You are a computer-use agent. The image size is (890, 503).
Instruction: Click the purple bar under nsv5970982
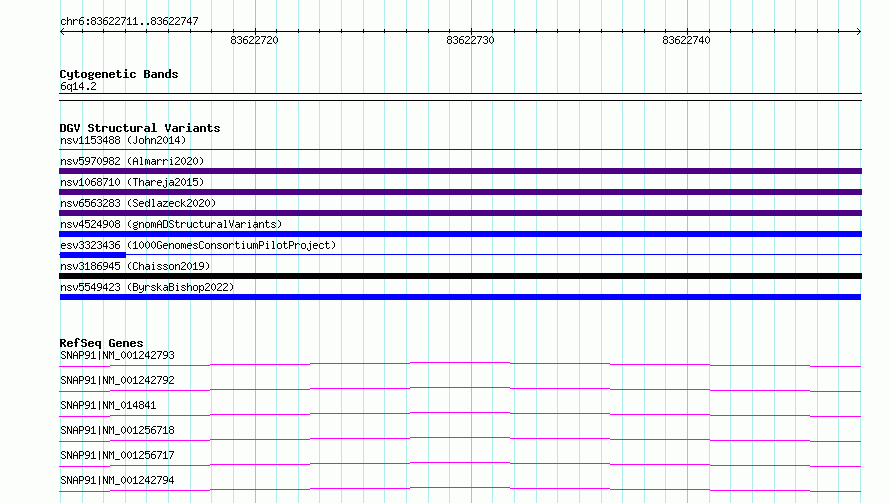click(x=460, y=171)
